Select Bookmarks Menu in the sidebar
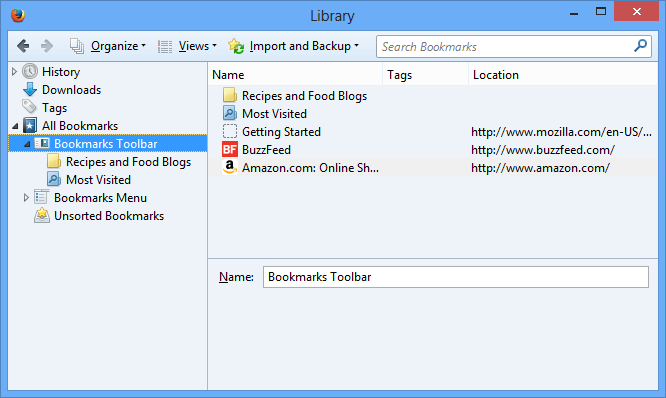Image resolution: width=666 pixels, height=398 pixels. (100, 198)
